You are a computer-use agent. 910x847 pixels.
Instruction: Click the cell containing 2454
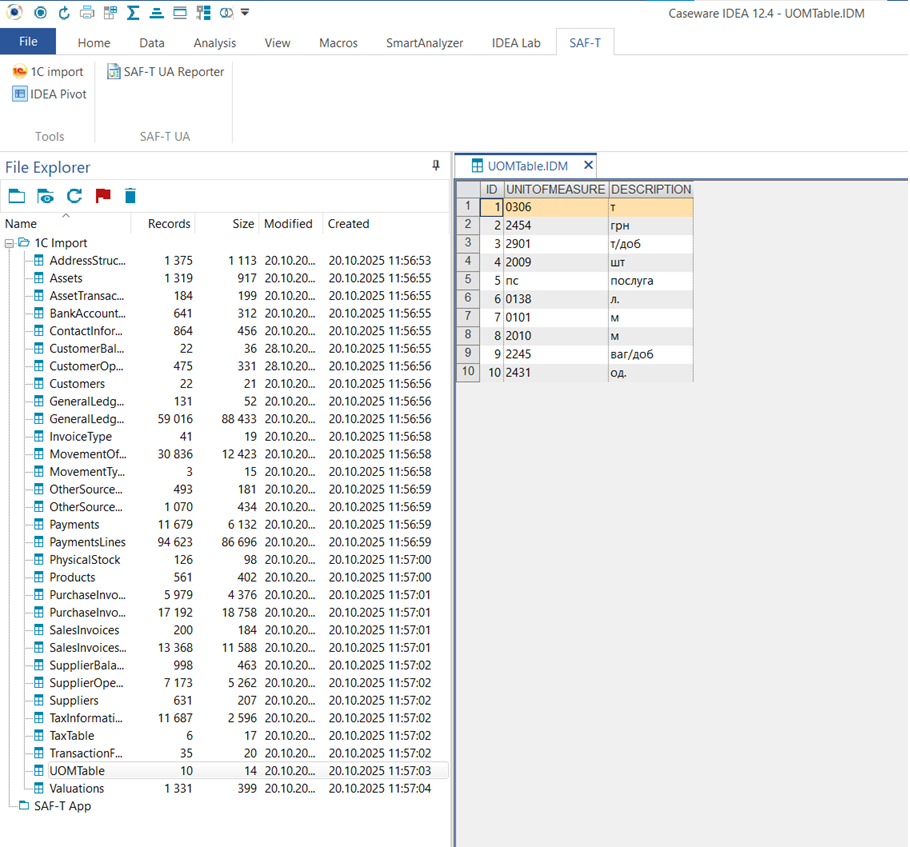pyautogui.click(x=555, y=225)
